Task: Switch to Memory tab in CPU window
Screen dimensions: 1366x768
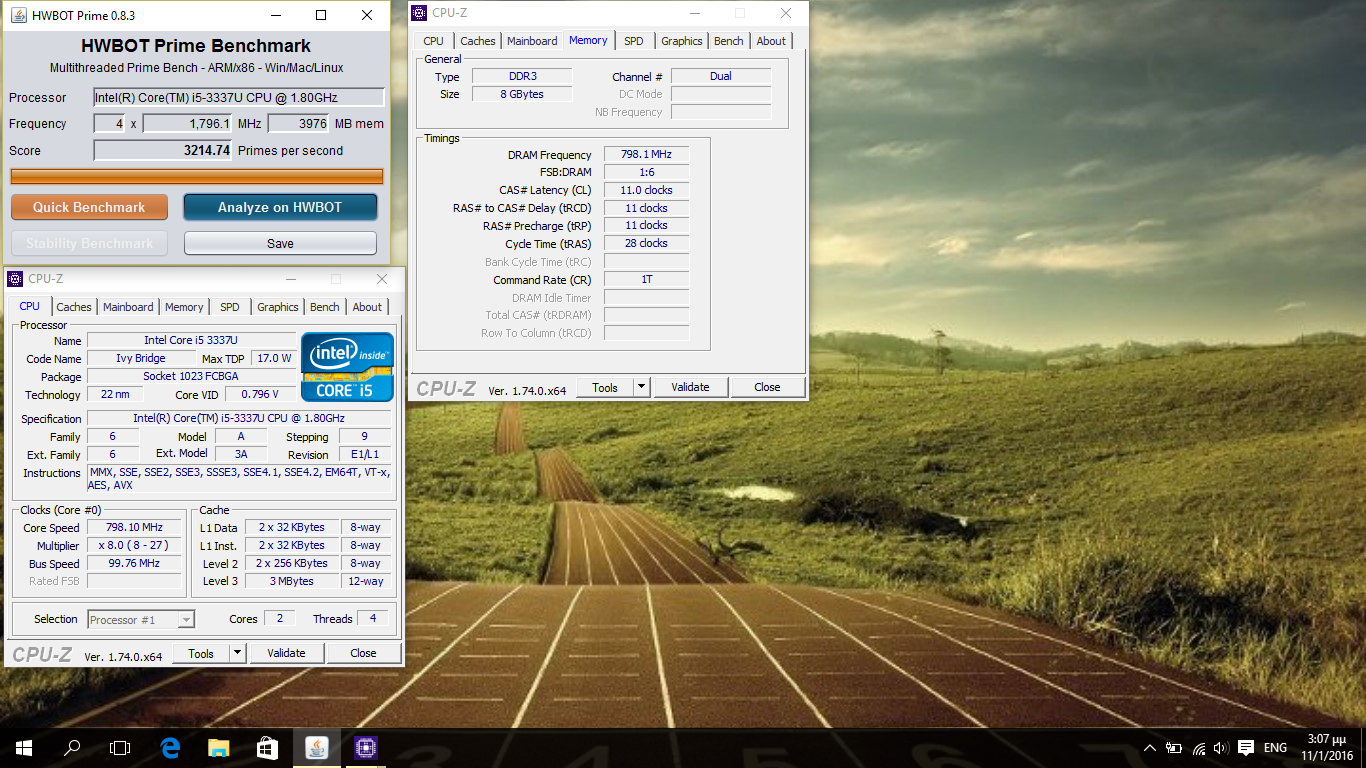Action: [x=184, y=307]
